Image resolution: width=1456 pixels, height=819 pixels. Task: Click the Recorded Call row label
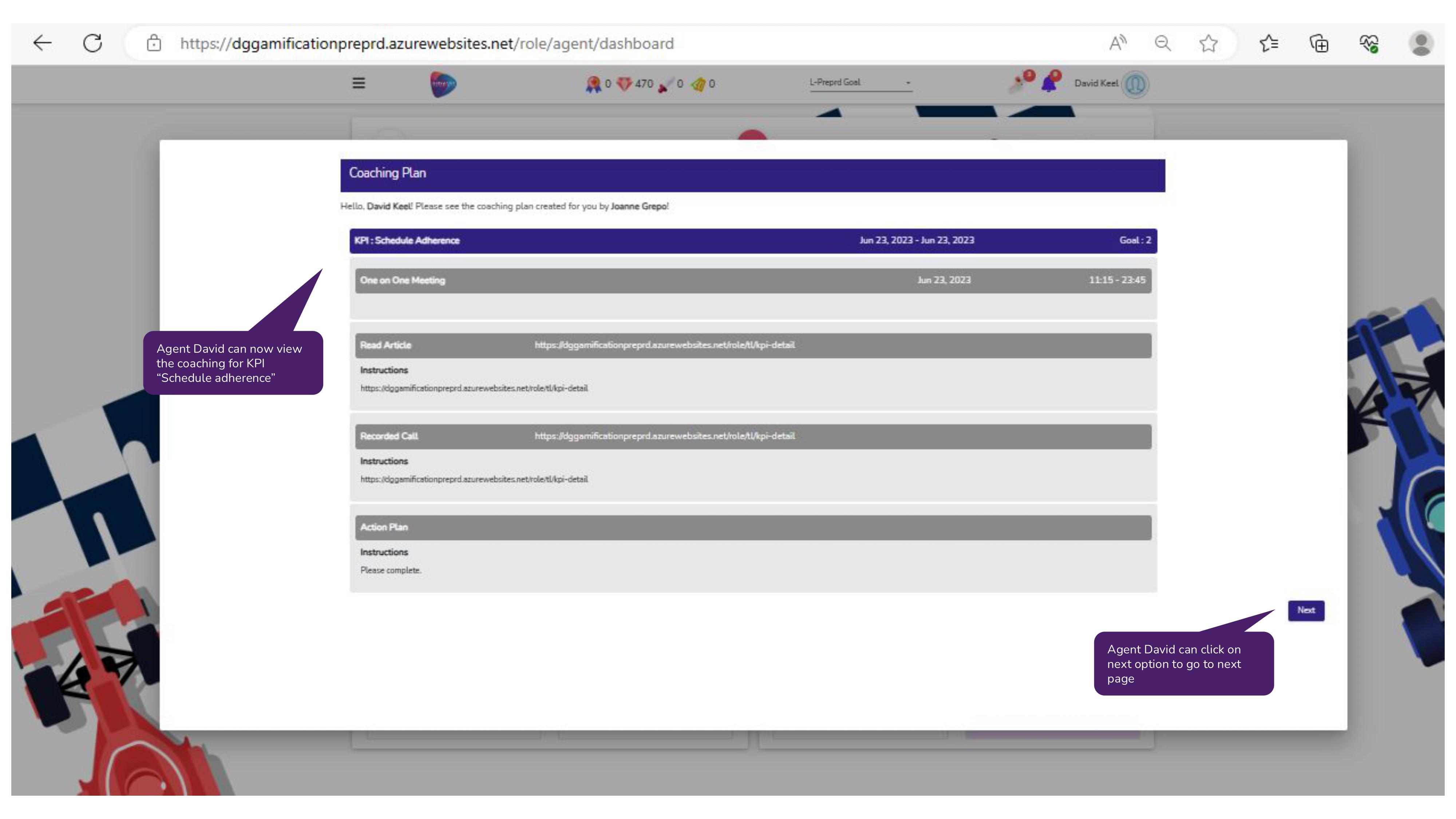[389, 436]
